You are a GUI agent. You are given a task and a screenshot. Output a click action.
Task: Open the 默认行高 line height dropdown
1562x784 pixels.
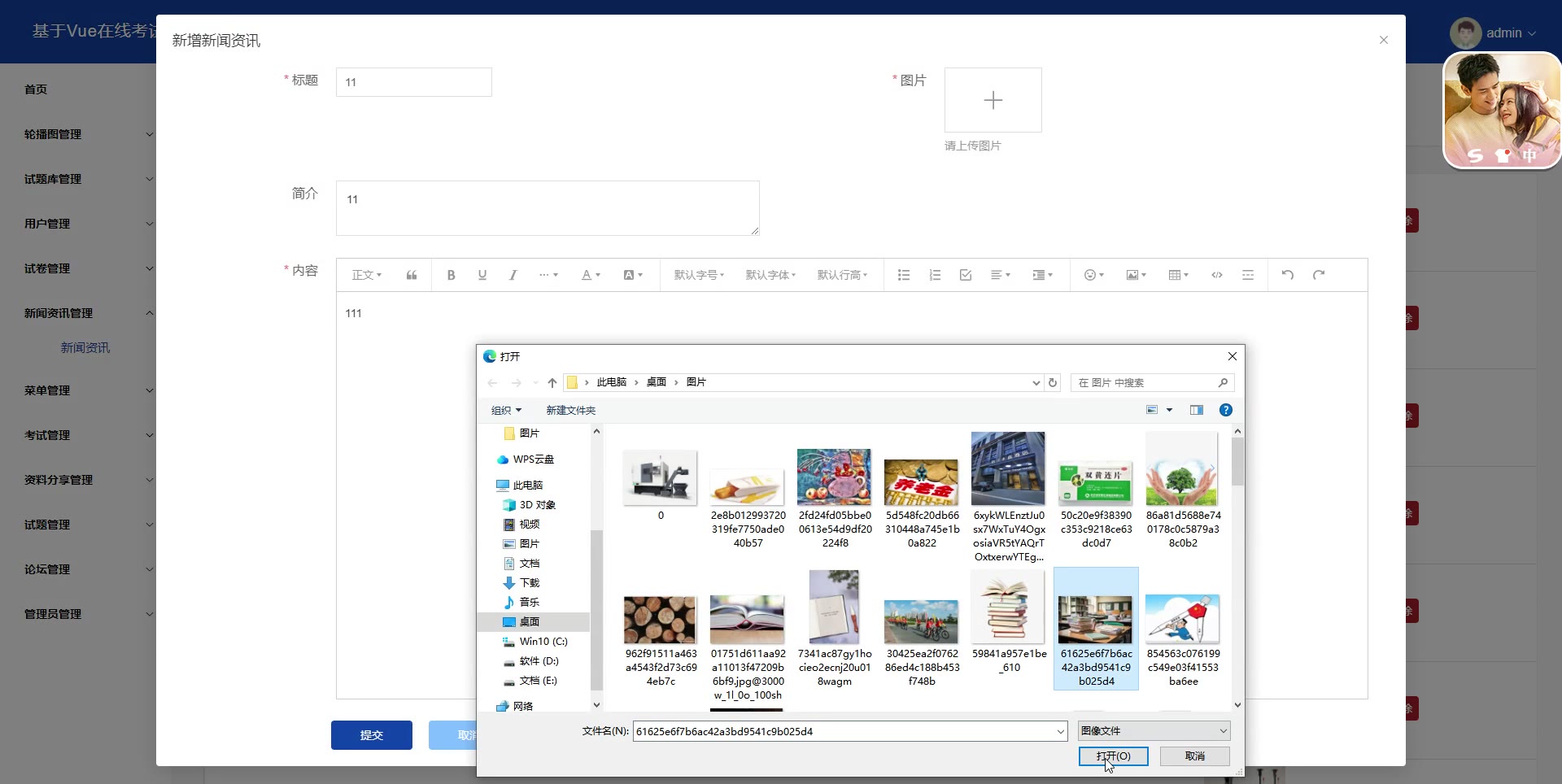pyautogui.click(x=842, y=275)
